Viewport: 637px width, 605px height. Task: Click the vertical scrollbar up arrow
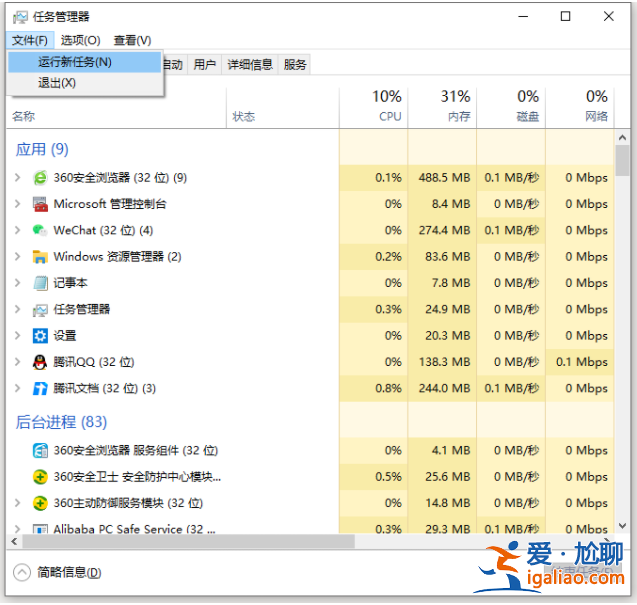[x=622, y=138]
